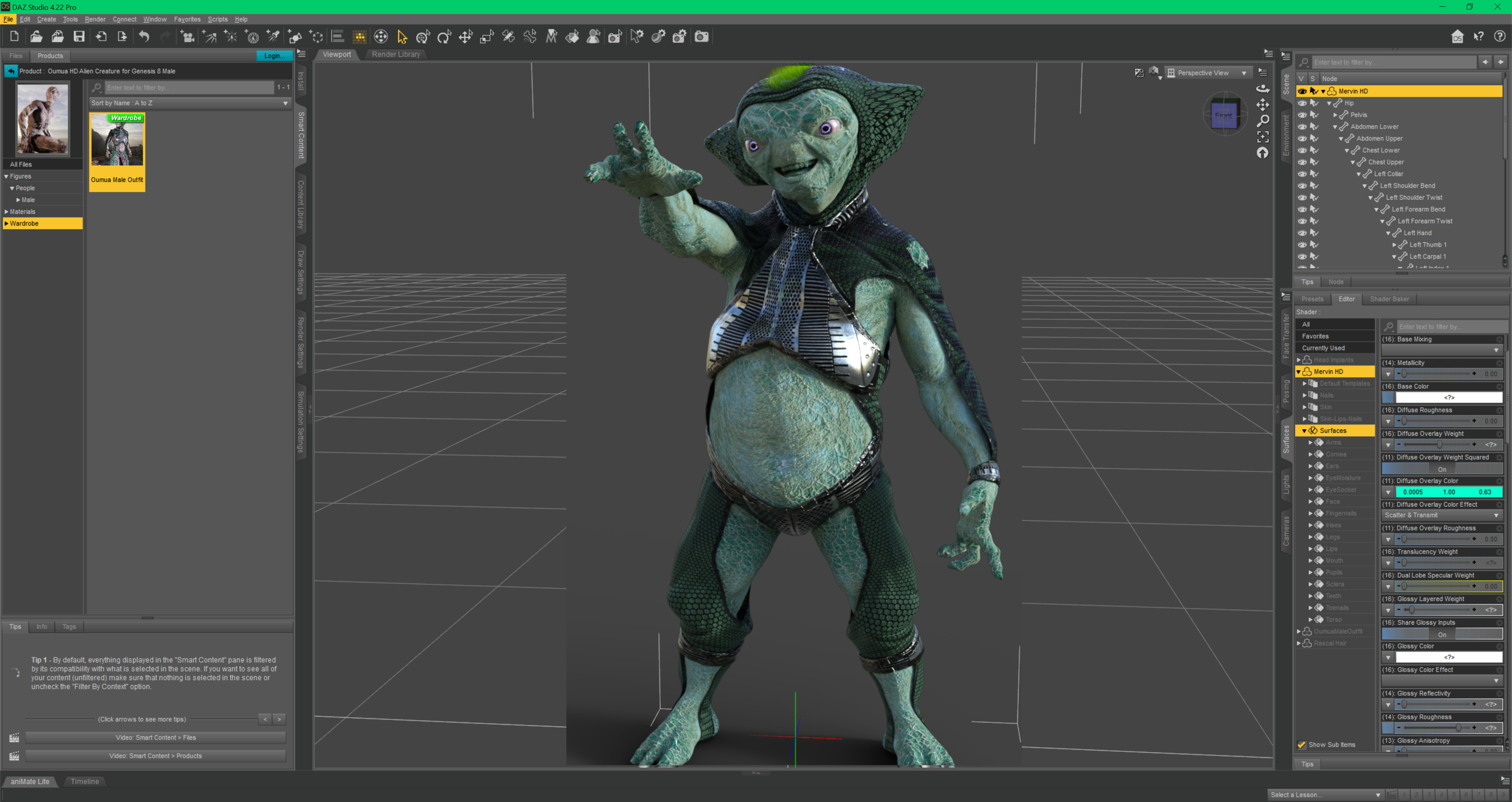The height and width of the screenshot is (802, 1512).
Task: Open the Render menu
Action: (95, 19)
